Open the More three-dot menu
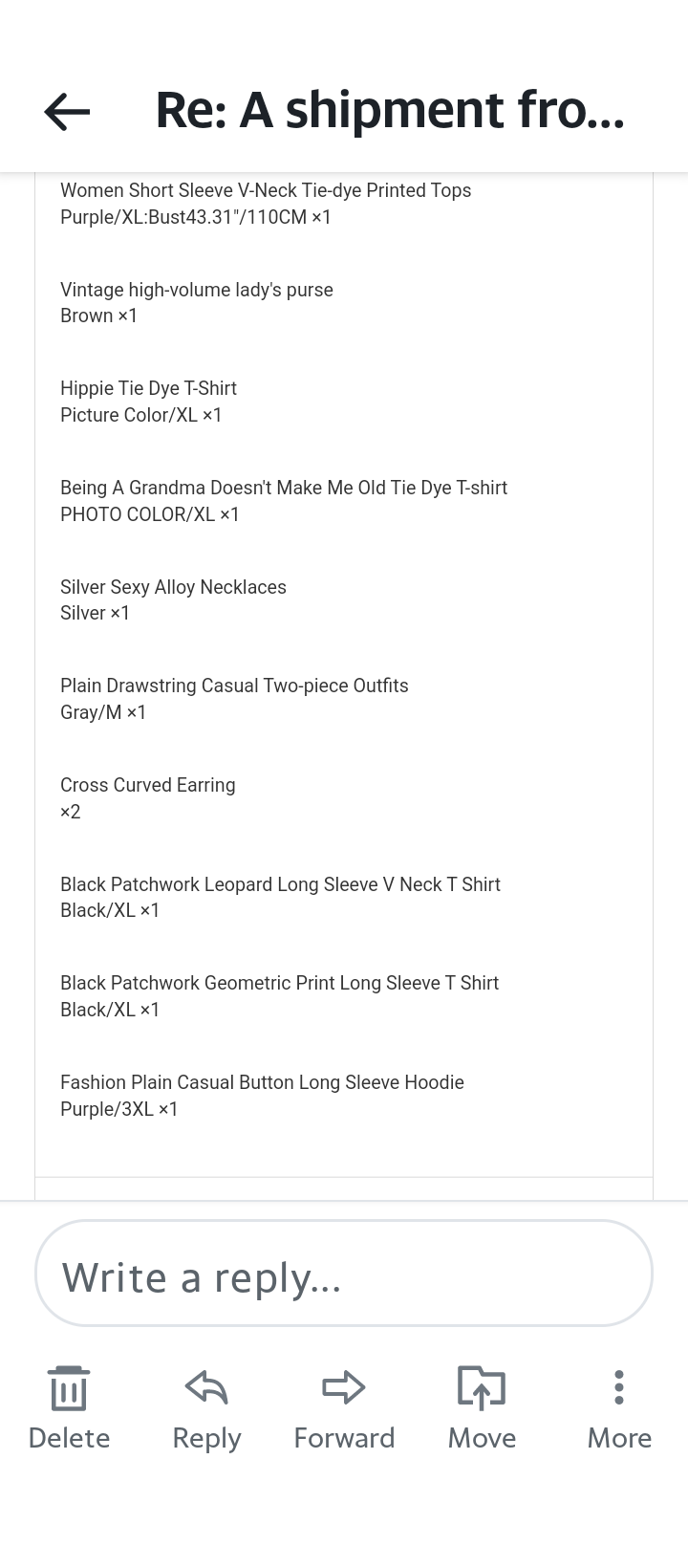The width and height of the screenshot is (688, 1568). coord(619,1387)
